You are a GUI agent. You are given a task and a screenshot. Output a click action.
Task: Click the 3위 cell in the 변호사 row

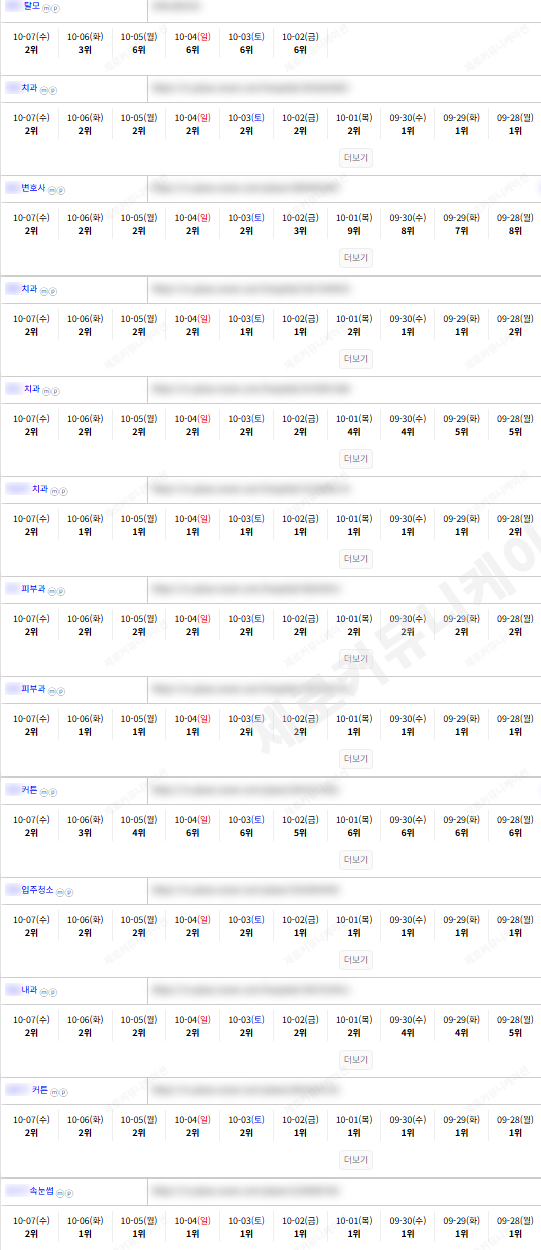[x=300, y=231]
